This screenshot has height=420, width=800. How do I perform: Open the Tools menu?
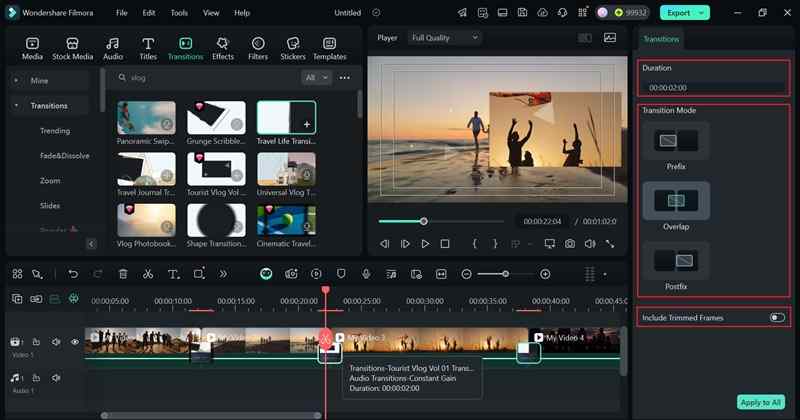pos(179,13)
